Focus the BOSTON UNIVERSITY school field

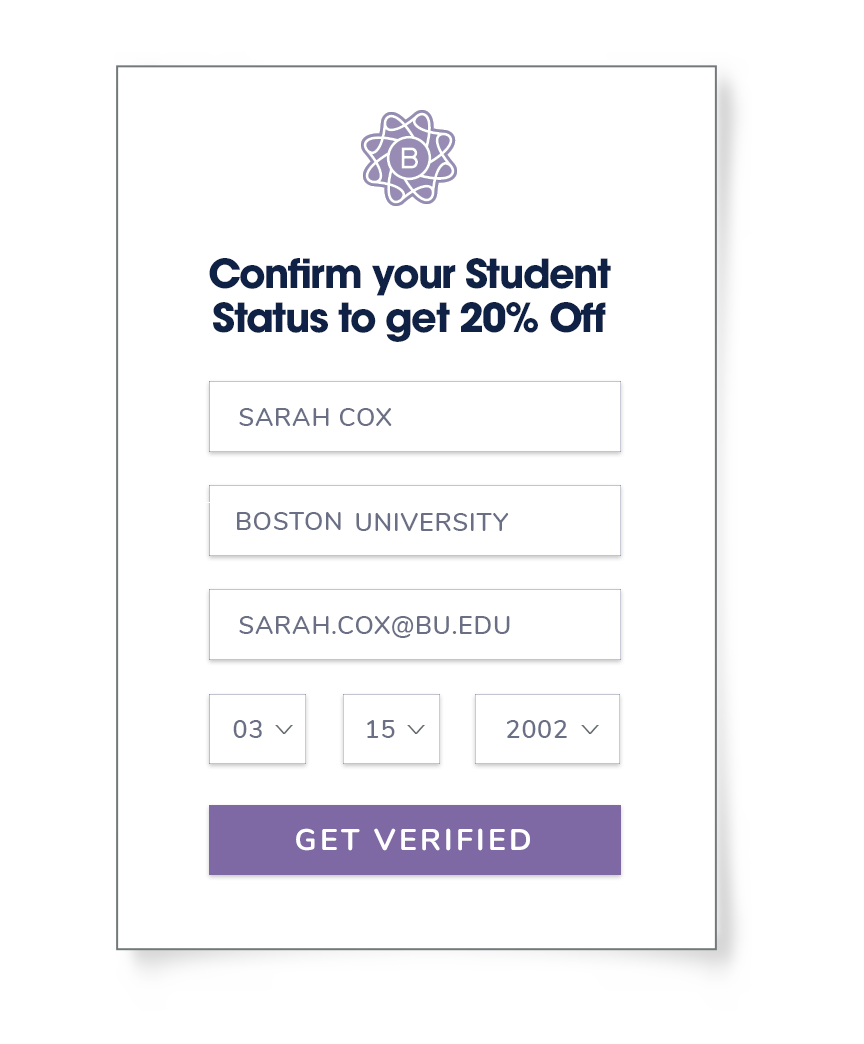pos(415,521)
